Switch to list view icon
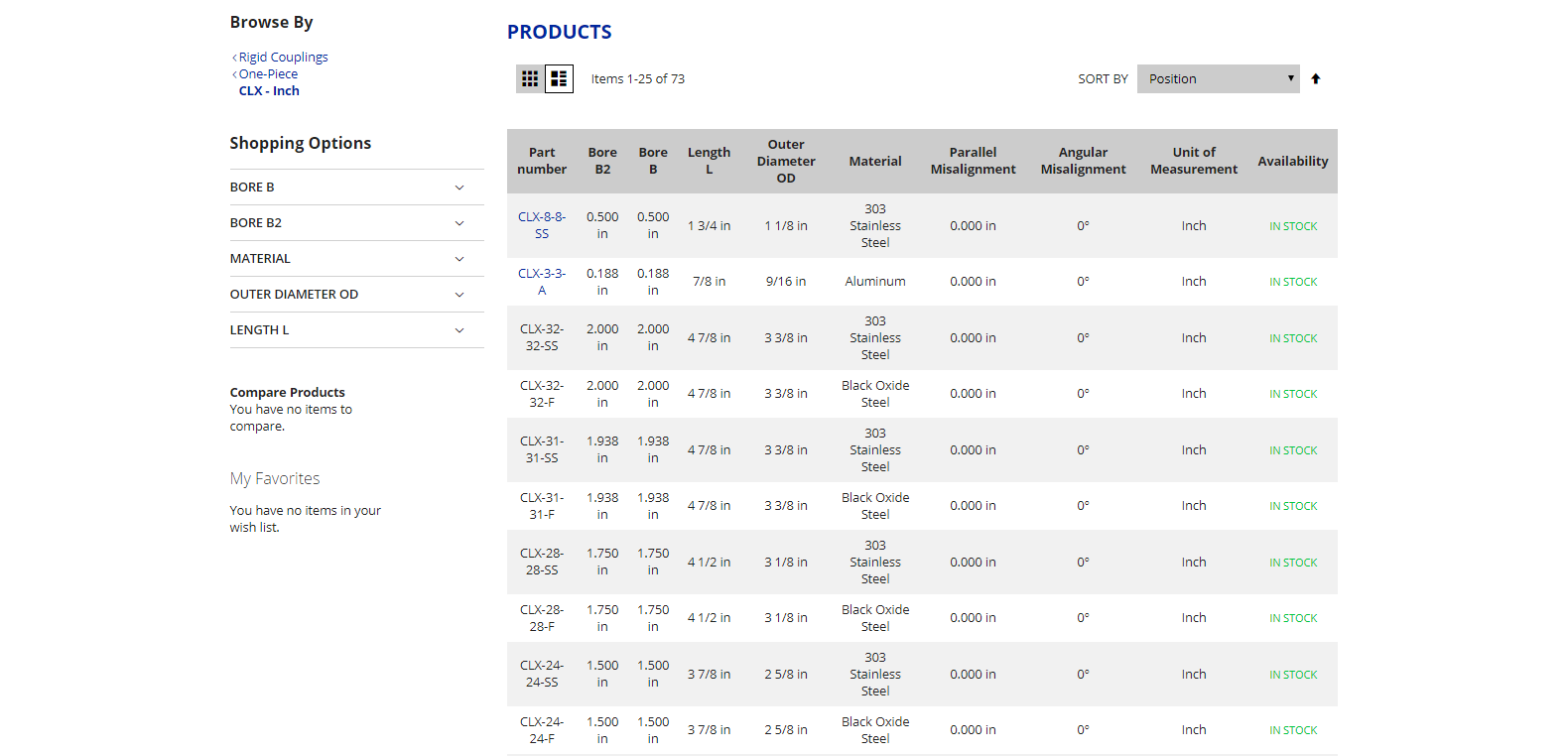Screen dimensions: 1568x756 pos(559,78)
